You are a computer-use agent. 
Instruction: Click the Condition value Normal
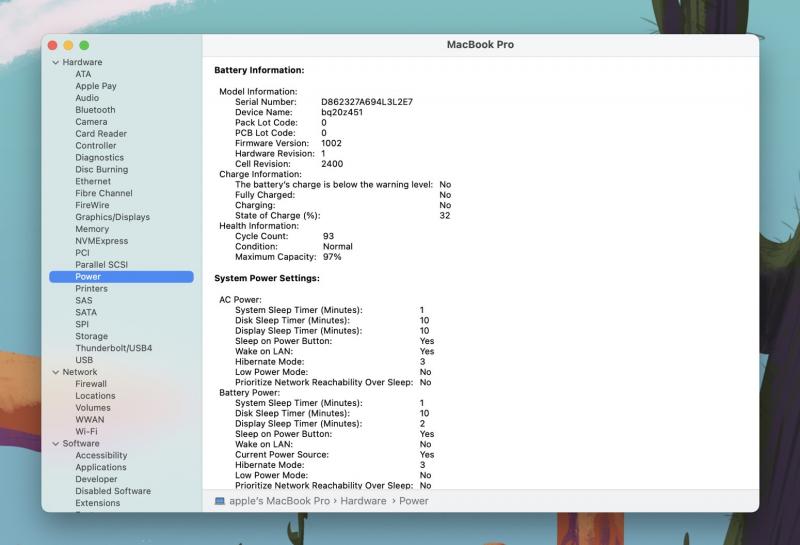pos(338,246)
